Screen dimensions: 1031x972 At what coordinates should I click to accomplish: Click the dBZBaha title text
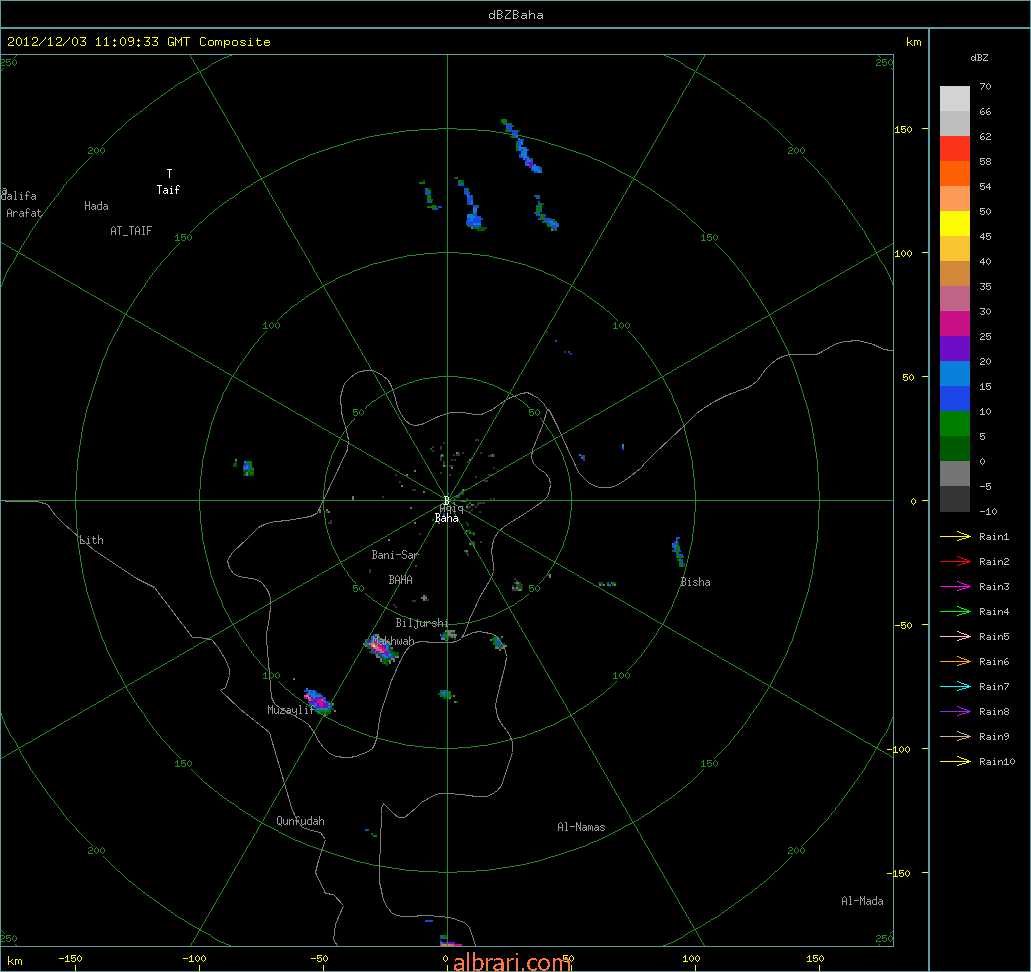tap(516, 14)
